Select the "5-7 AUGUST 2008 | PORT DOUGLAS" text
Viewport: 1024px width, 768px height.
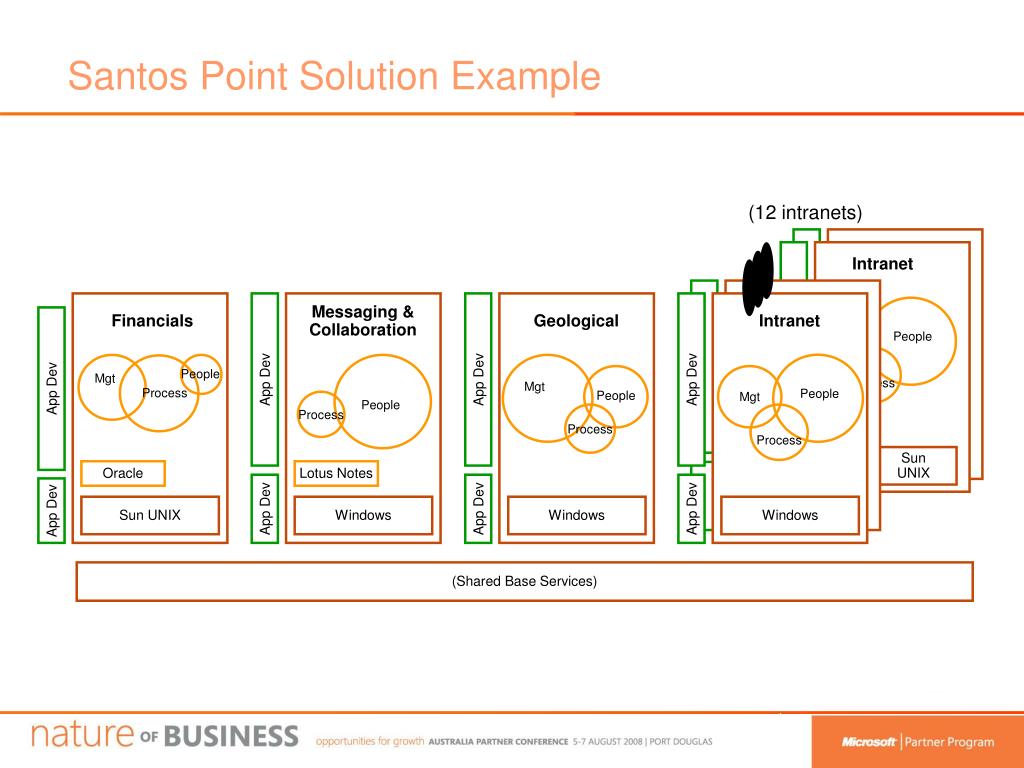[x=643, y=742]
